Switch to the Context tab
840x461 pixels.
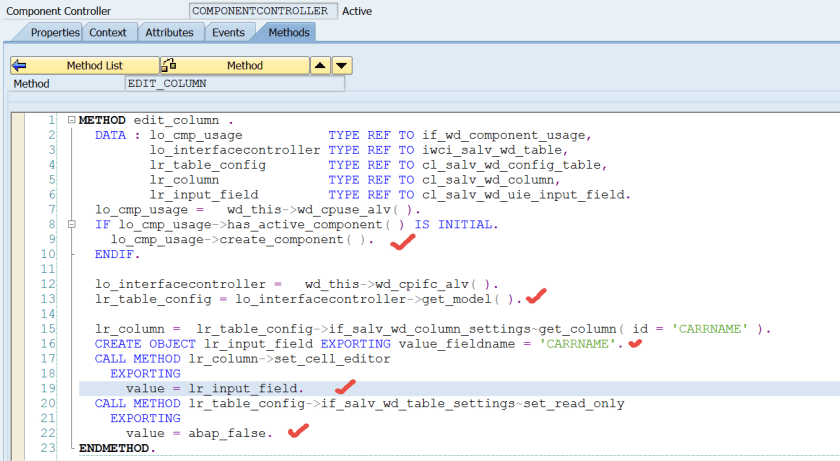click(x=108, y=33)
